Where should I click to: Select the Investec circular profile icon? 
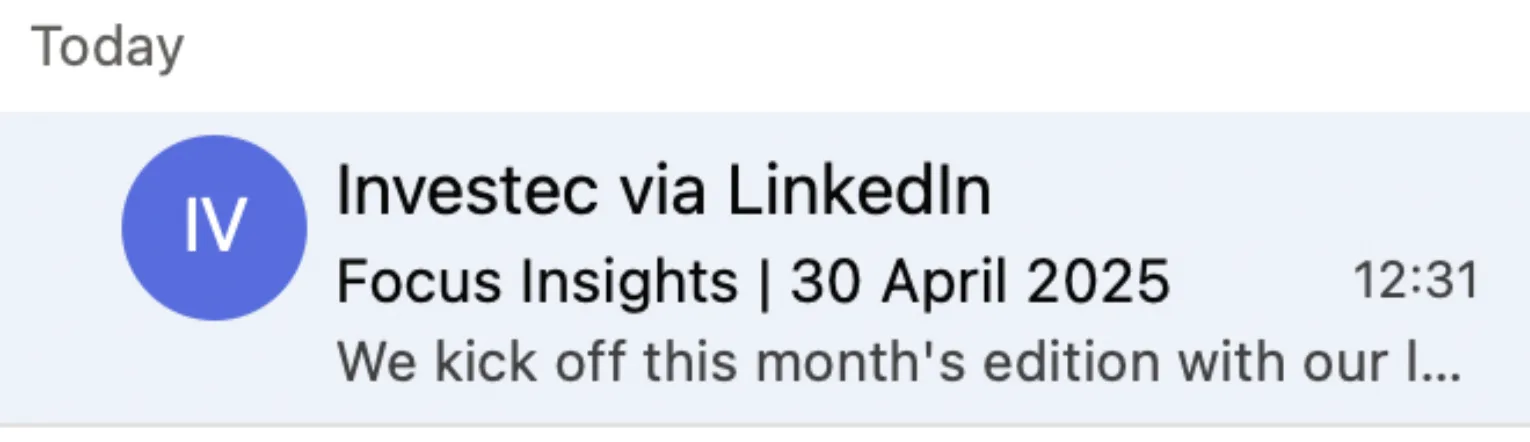click(x=214, y=228)
